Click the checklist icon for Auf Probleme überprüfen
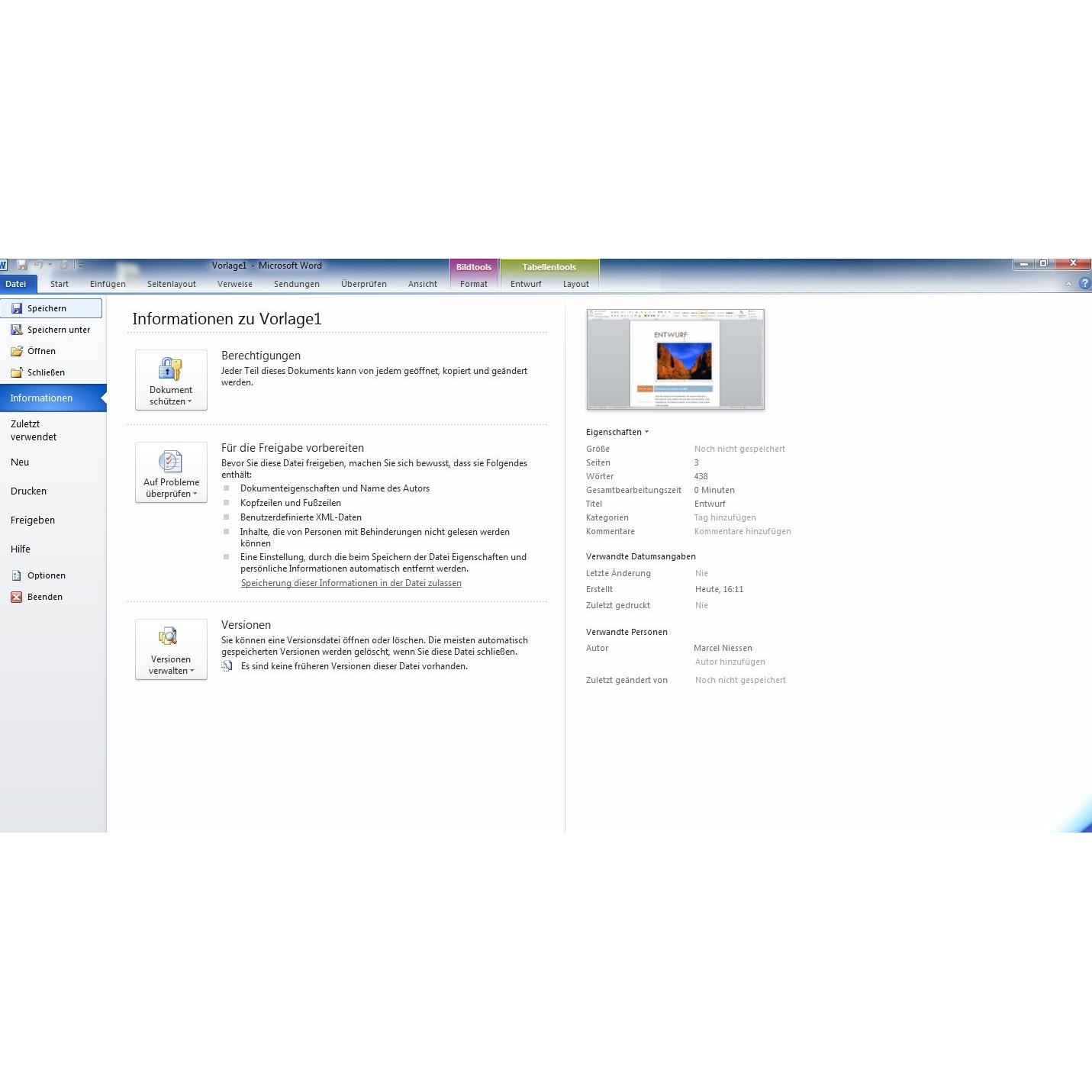The image size is (1092, 1092). click(x=170, y=461)
